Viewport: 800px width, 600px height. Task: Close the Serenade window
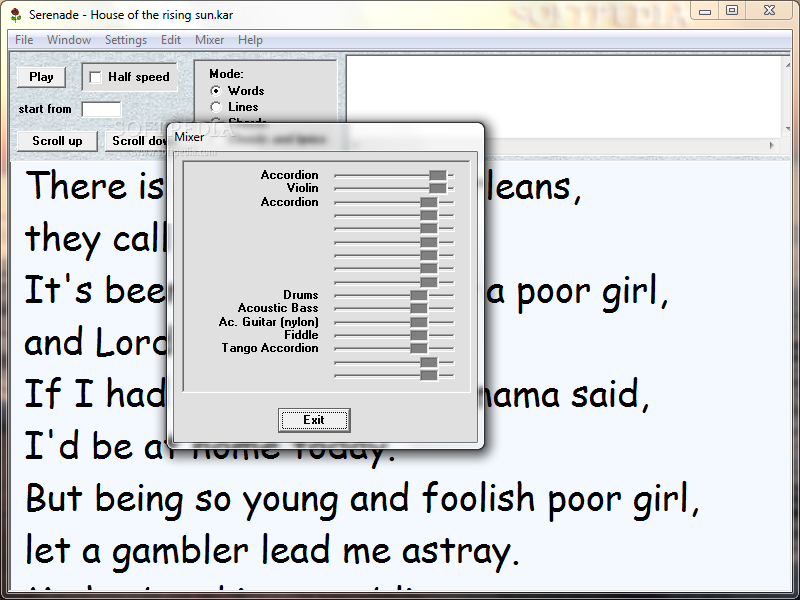point(770,11)
